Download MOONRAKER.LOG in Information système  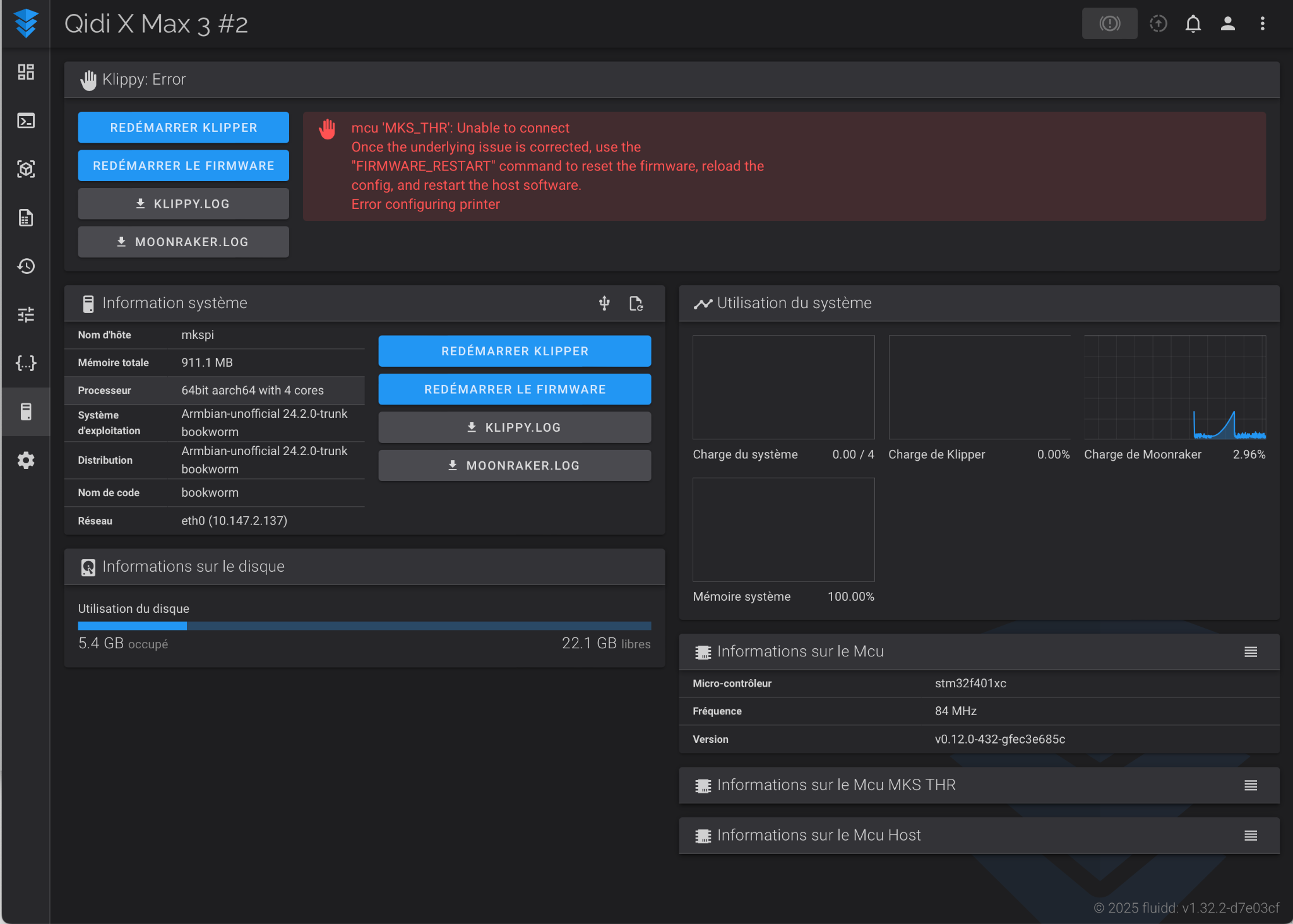[x=514, y=466]
